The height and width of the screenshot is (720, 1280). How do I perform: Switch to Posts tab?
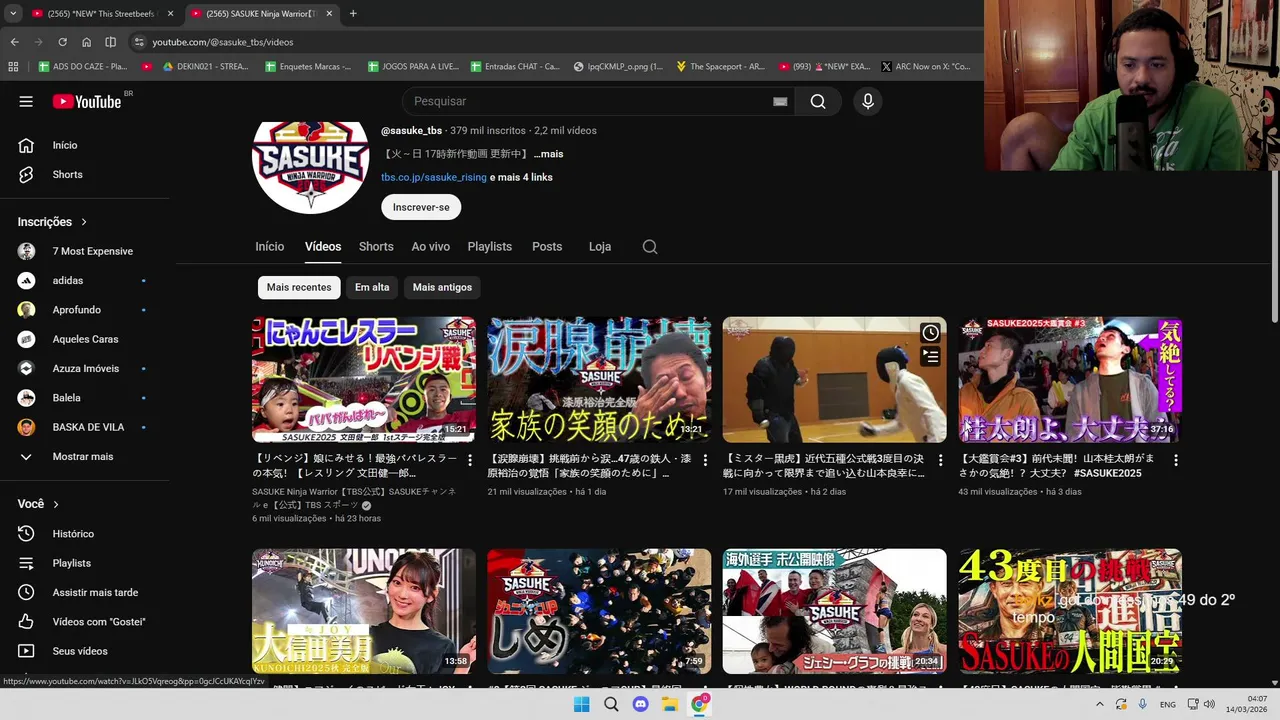point(547,247)
